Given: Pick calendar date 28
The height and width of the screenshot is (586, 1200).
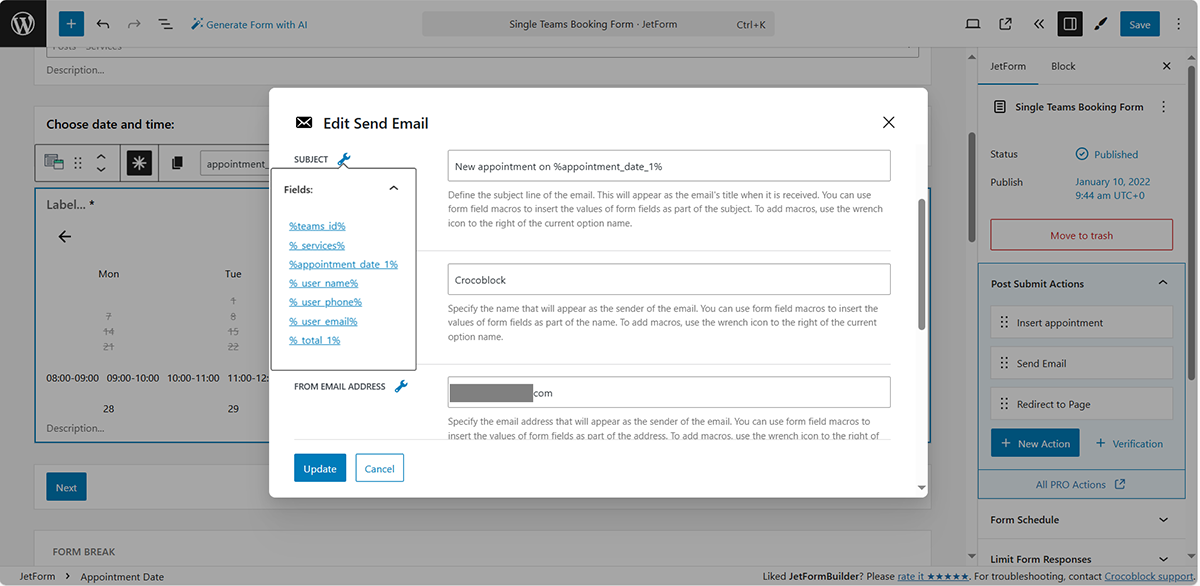Looking at the screenshot, I should 108,408.
